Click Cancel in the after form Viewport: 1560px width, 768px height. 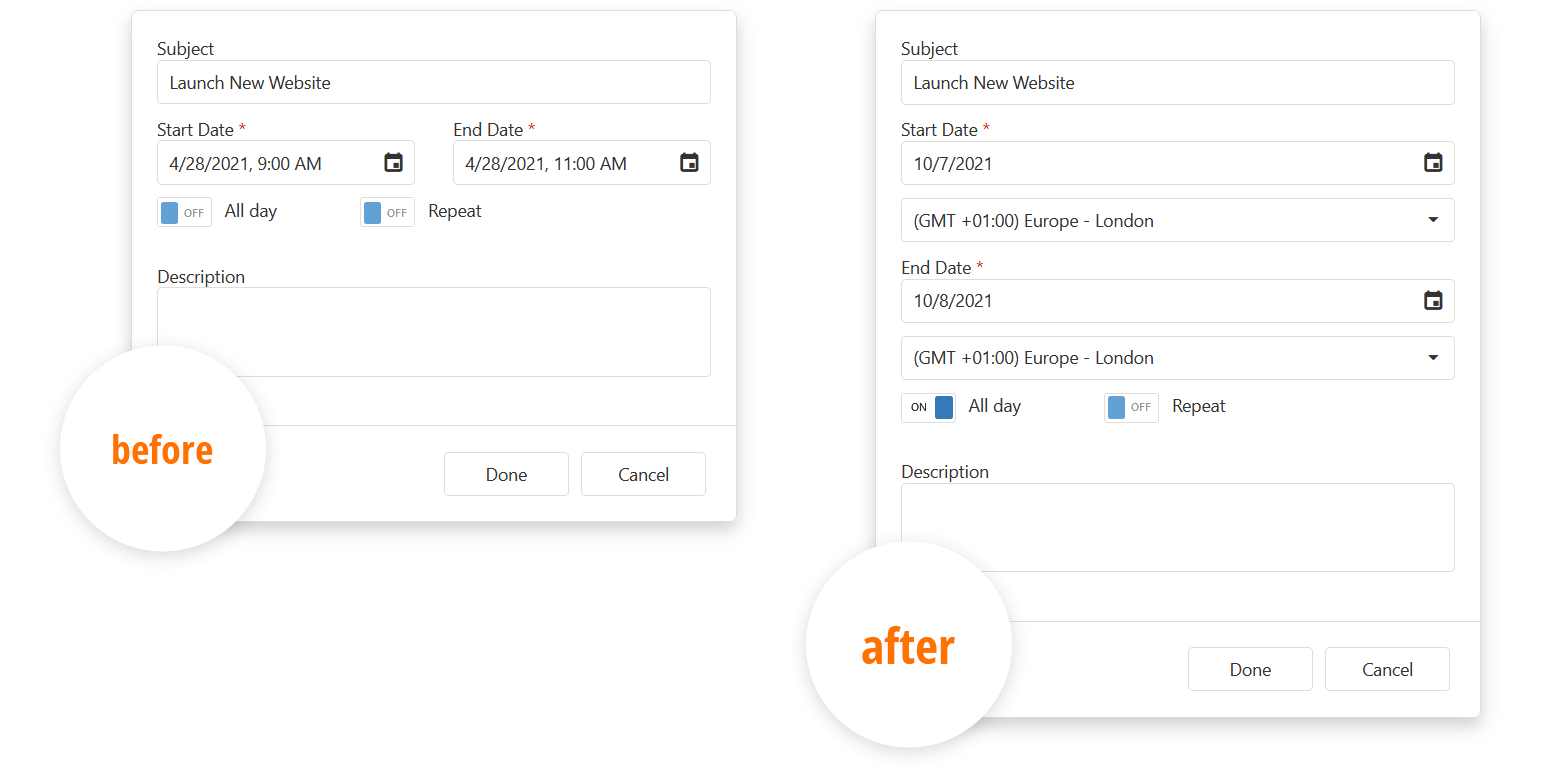(x=1387, y=668)
